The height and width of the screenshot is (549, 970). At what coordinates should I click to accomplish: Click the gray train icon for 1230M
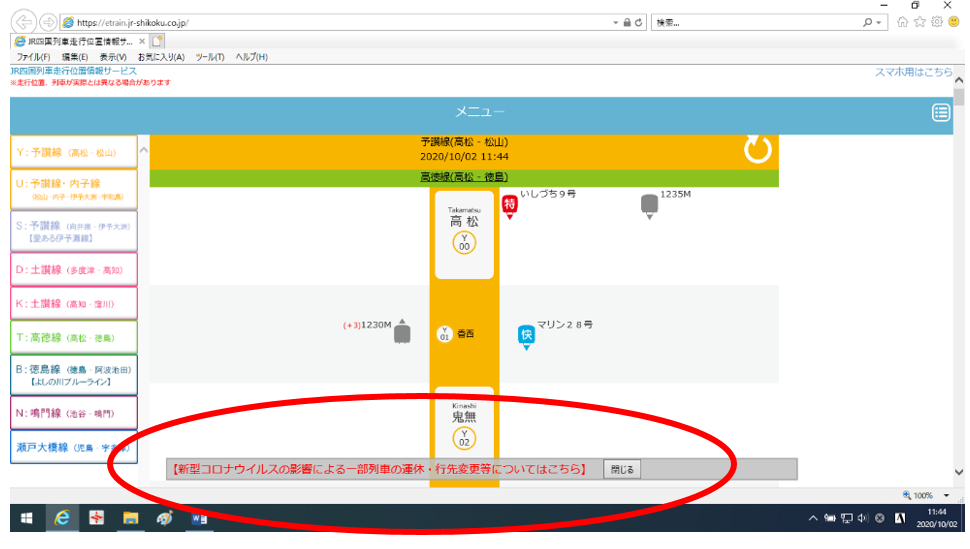[402, 332]
